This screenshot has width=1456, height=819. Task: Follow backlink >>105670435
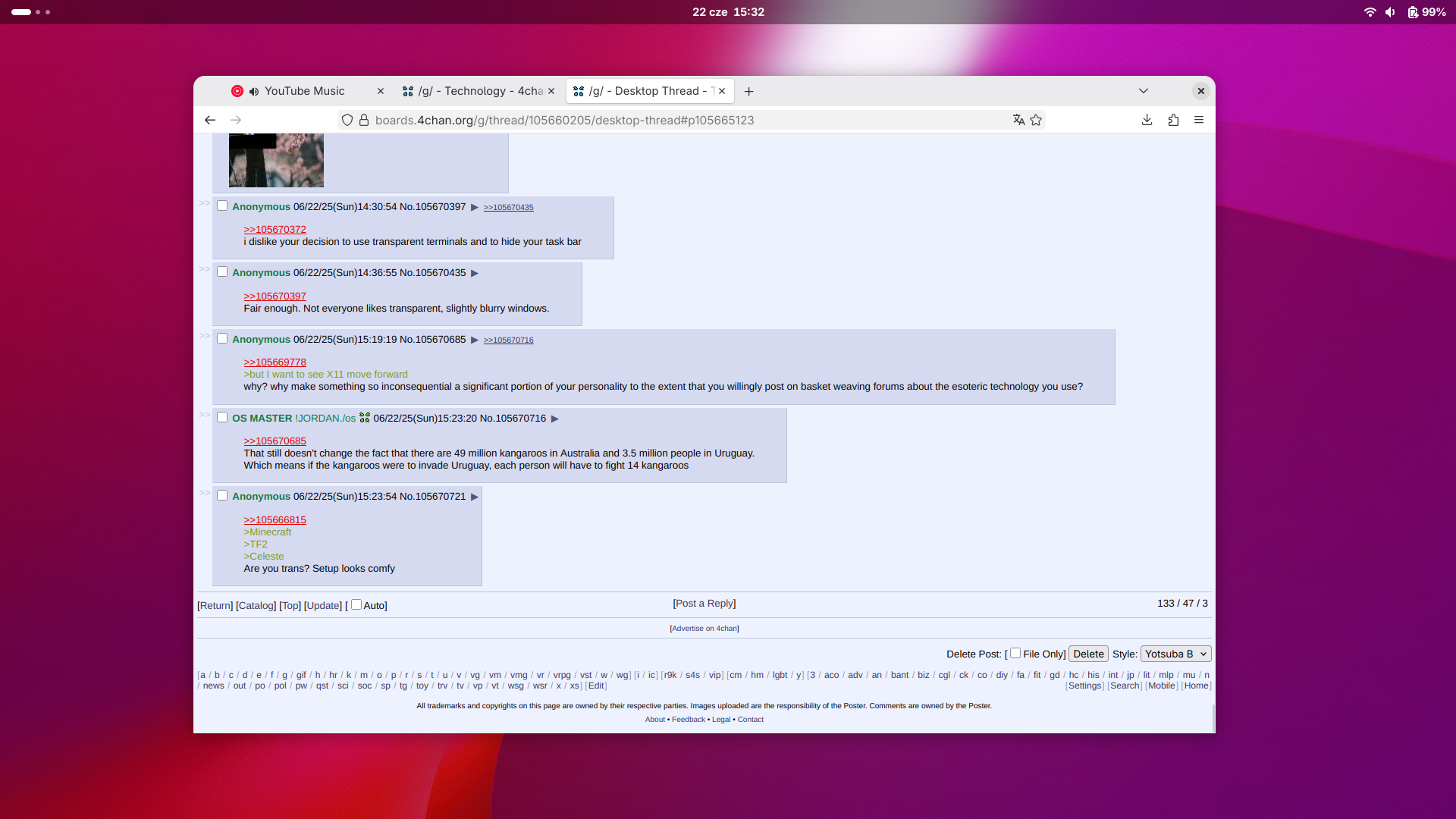pyautogui.click(x=508, y=207)
